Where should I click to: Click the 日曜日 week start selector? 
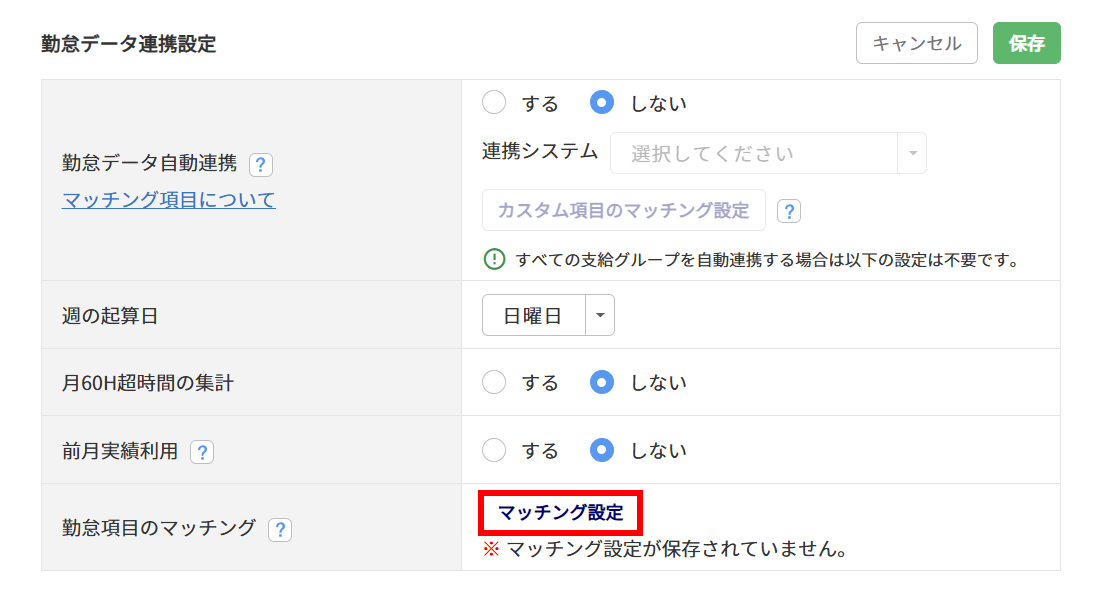[548, 316]
